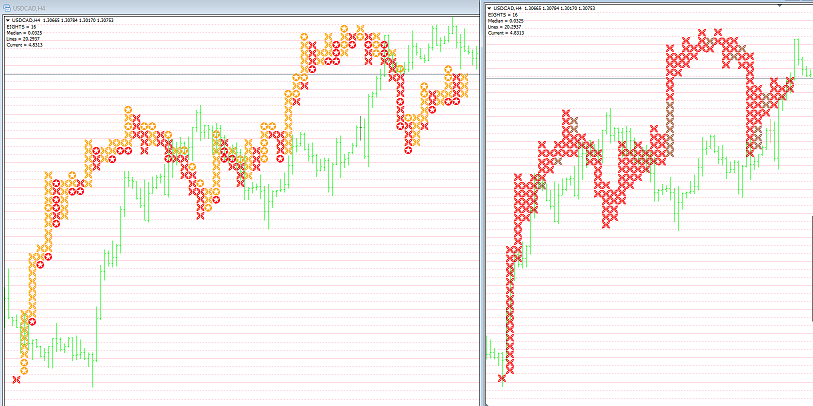Click 'Lines = 20.2937' text in right chart
This screenshot has height=406, width=813.
tap(504, 27)
